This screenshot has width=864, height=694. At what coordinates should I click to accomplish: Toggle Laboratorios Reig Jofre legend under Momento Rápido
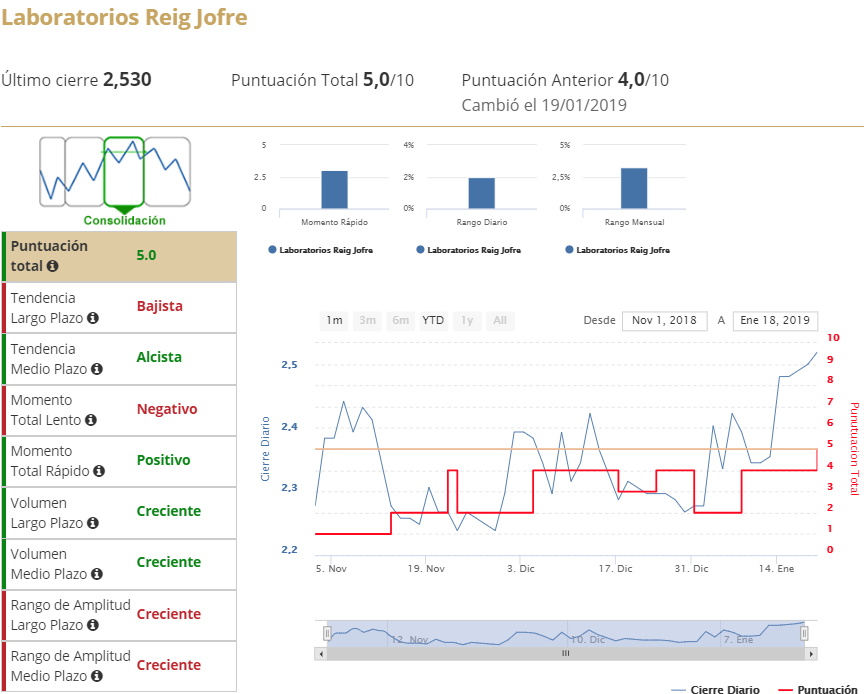[320, 250]
